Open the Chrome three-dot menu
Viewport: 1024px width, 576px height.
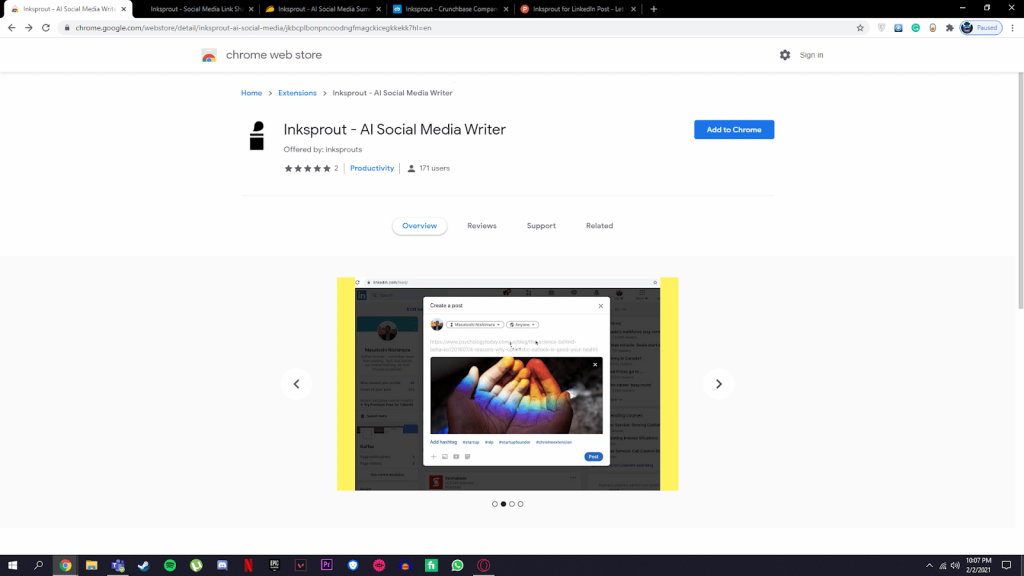click(x=1013, y=28)
